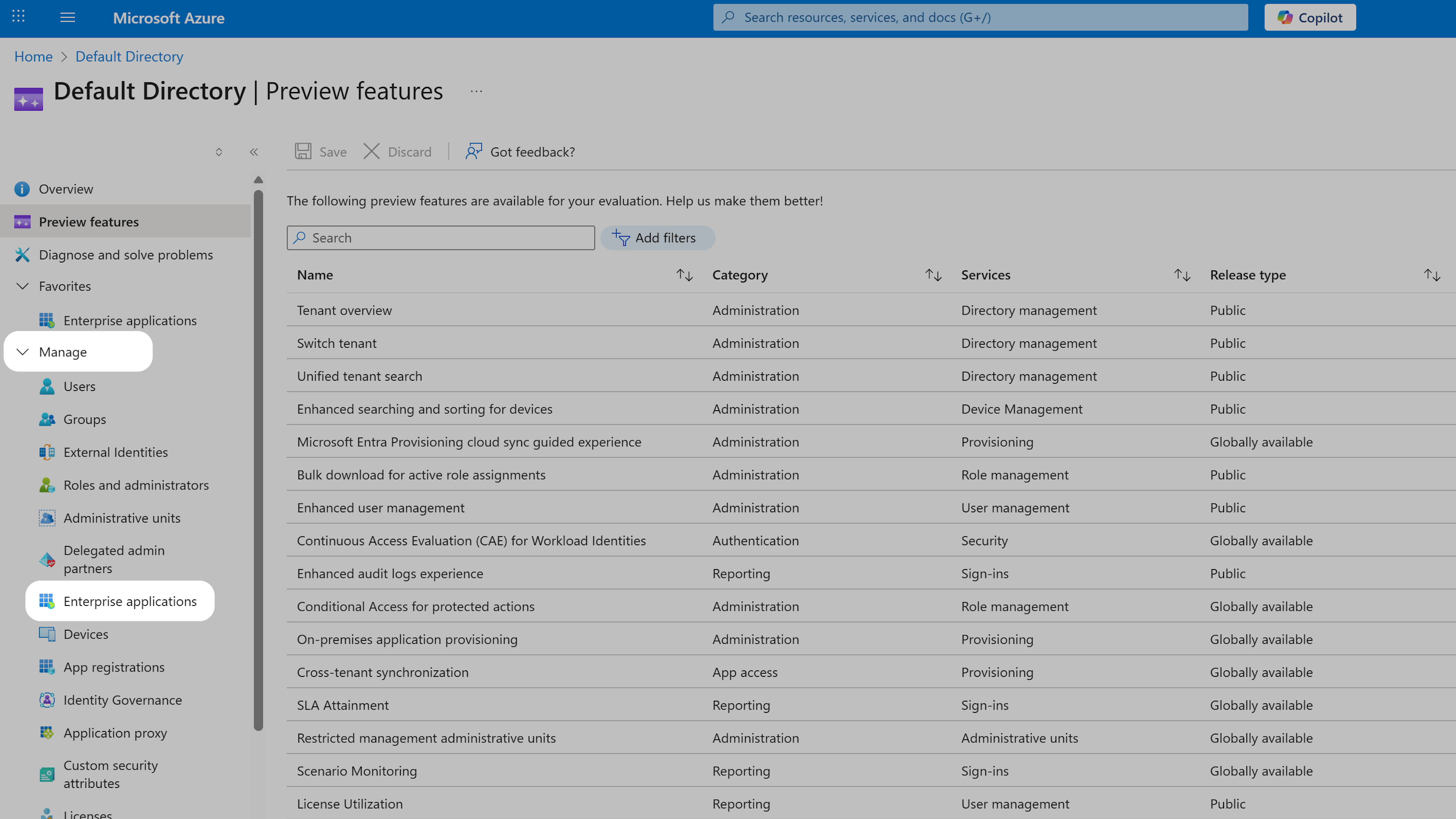Open Diagnose and solve problems
The width and height of the screenshot is (1456, 819).
[x=126, y=255]
